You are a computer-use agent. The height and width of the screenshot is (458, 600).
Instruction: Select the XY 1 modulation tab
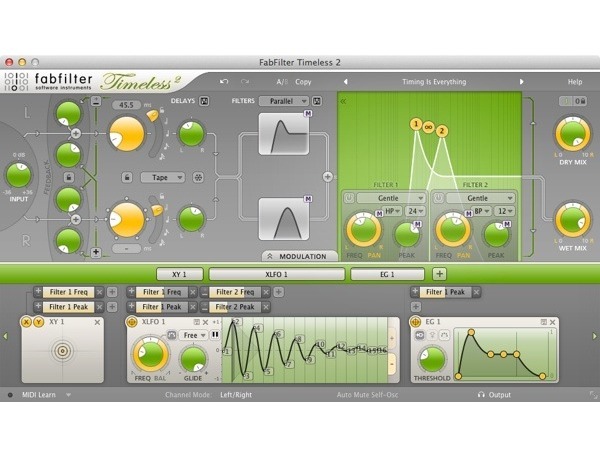(x=179, y=274)
